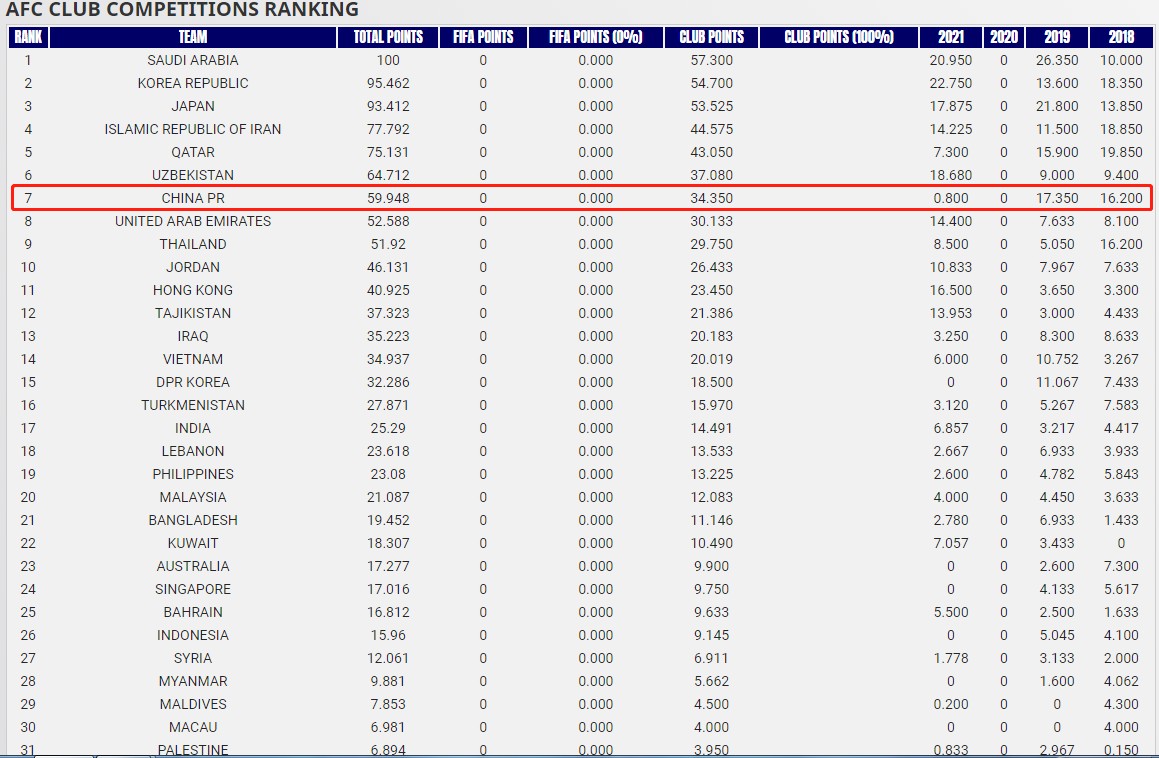
Task: Select the MALAYSIA team name
Action: pos(193,496)
